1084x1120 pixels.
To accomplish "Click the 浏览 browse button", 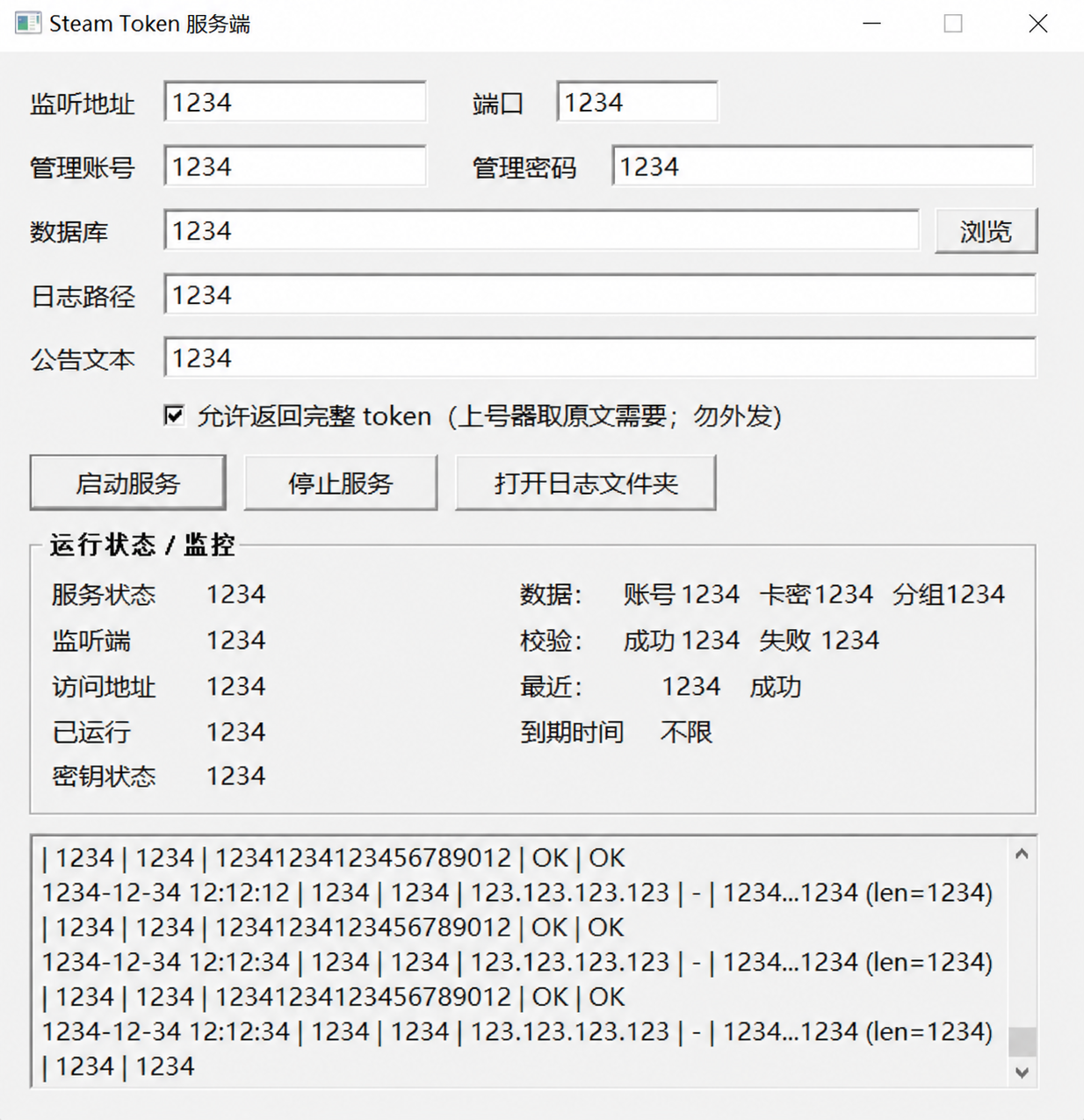I will (x=986, y=231).
